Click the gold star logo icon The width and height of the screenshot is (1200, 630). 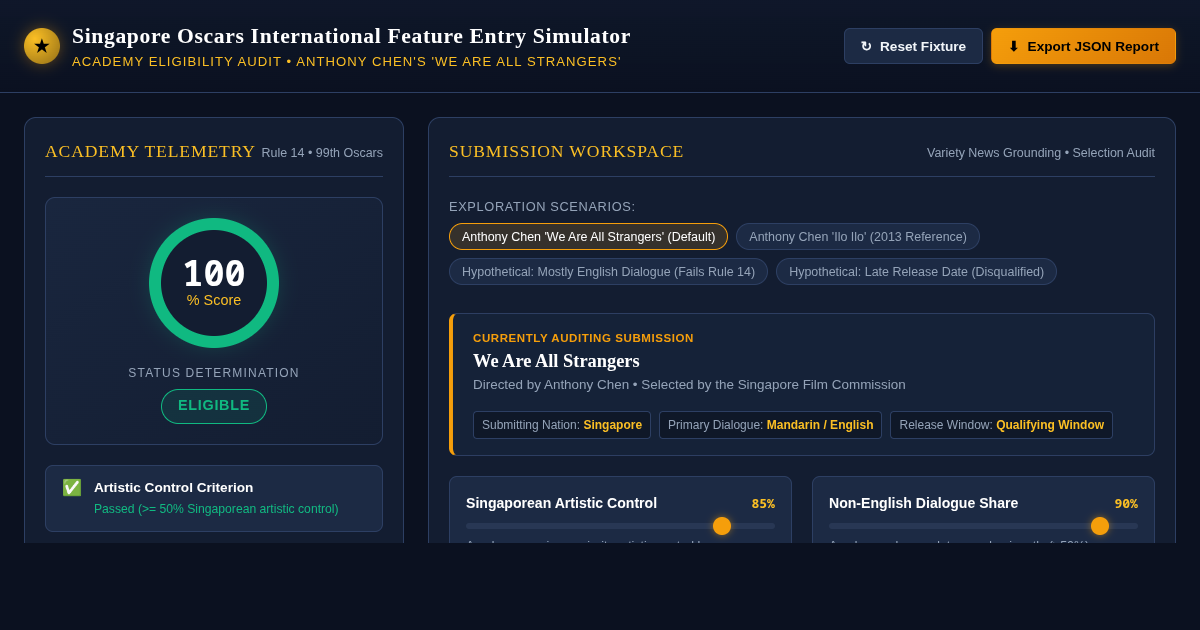[x=42, y=46]
